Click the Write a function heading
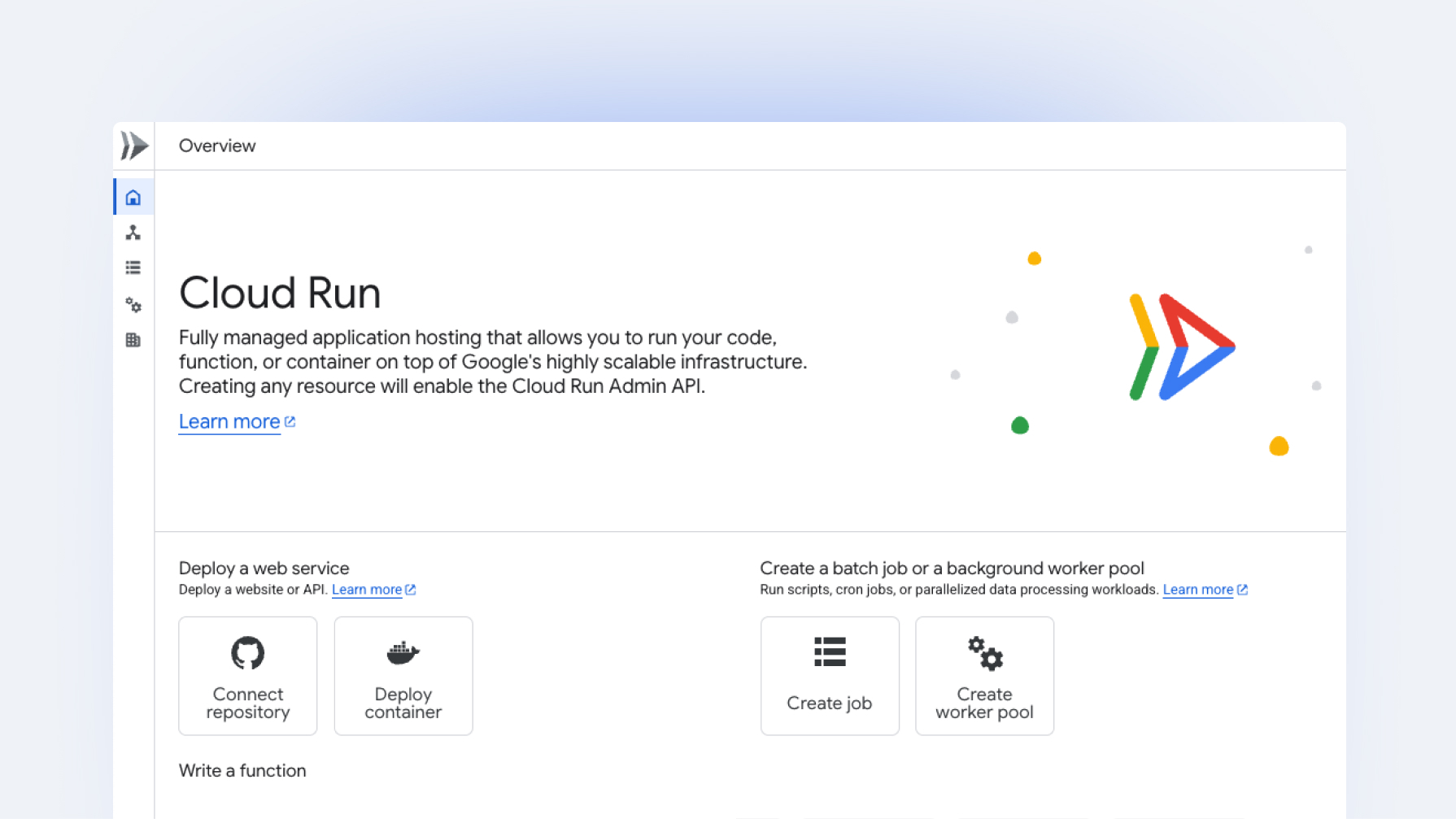Screen dimensions: 1456x819 point(242,770)
